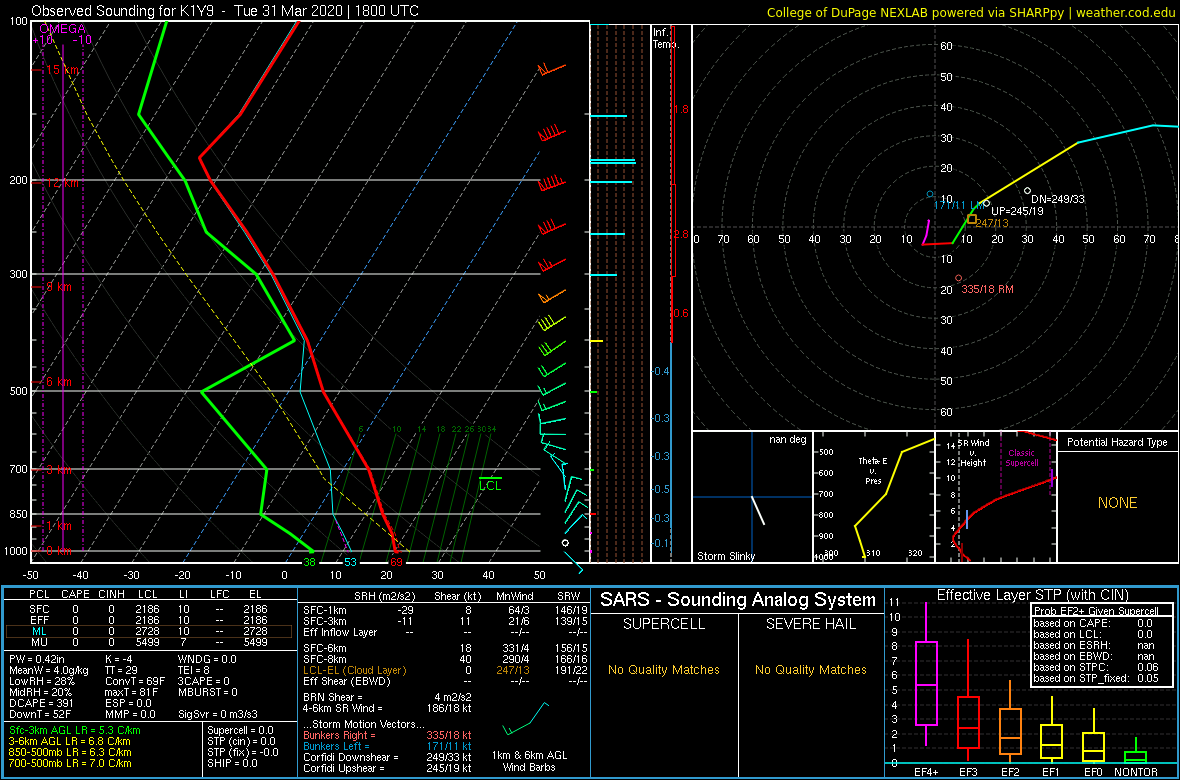The height and width of the screenshot is (780, 1180).
Task: Click the green LCL marker on Skew-T
Action: 490,486
